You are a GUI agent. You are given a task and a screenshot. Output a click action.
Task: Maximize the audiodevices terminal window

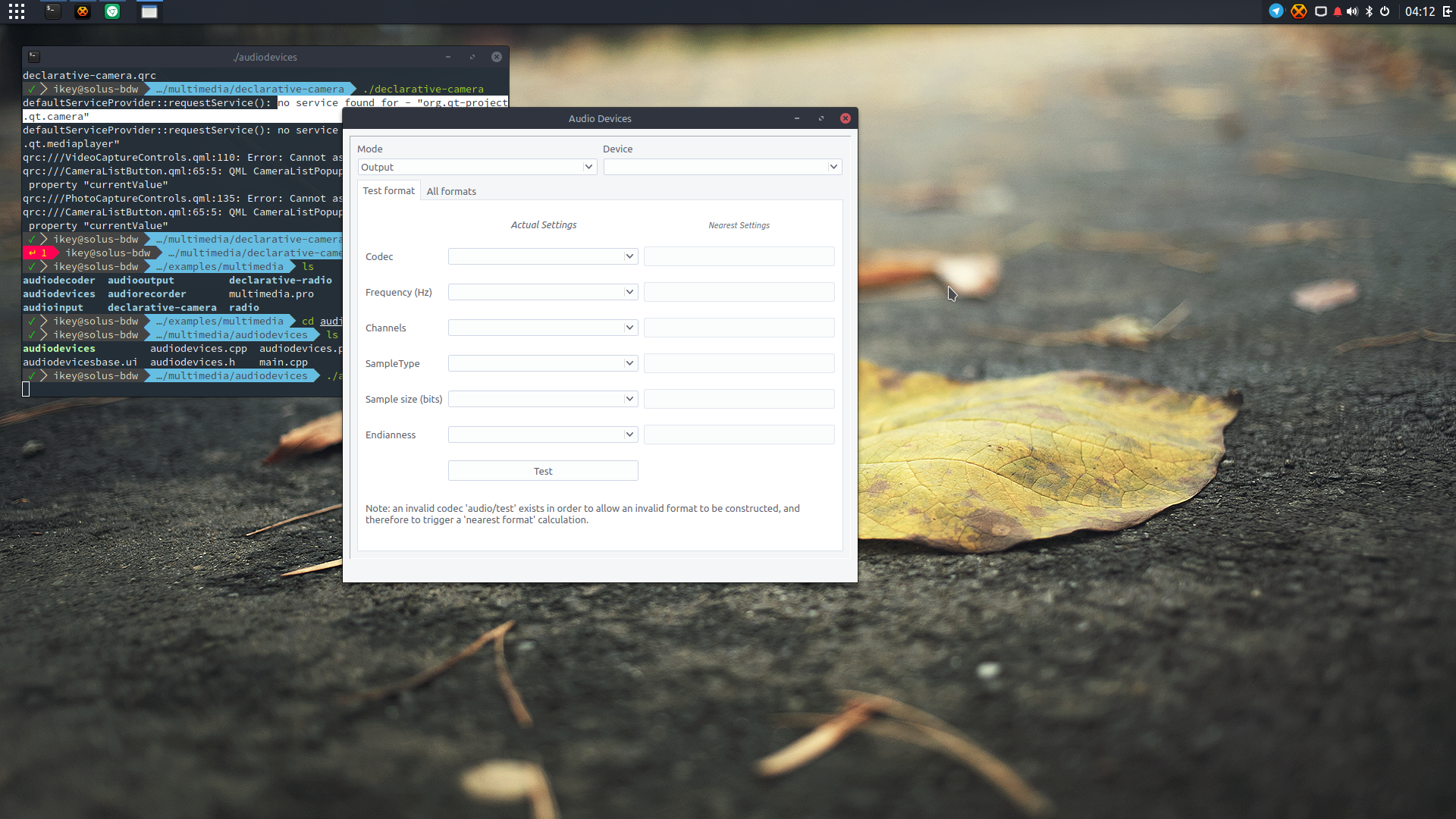click(472, 57)
